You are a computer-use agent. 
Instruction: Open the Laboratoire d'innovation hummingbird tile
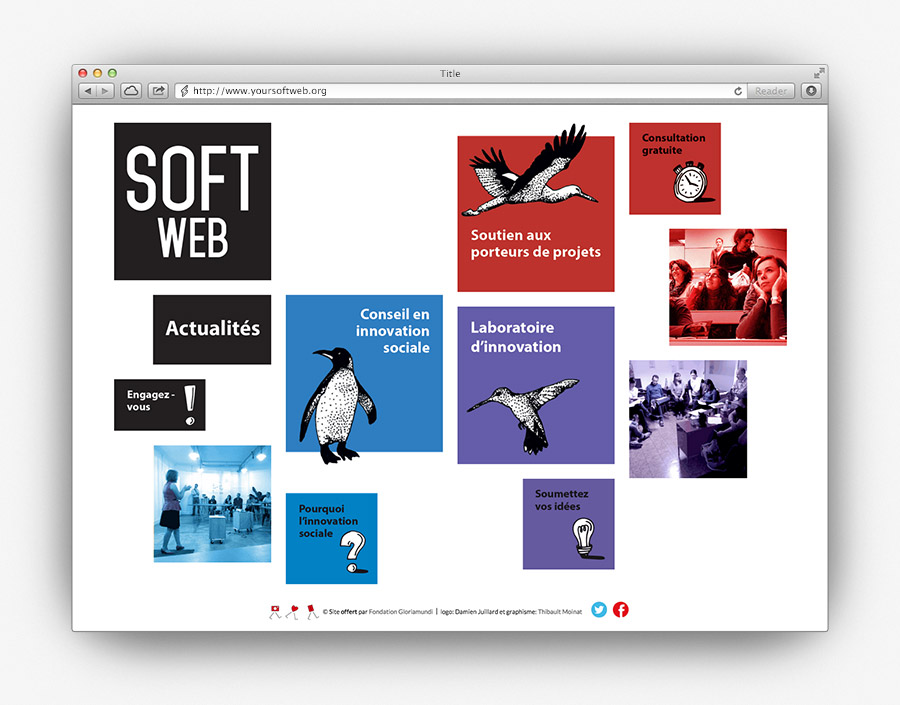click(536, 385)
